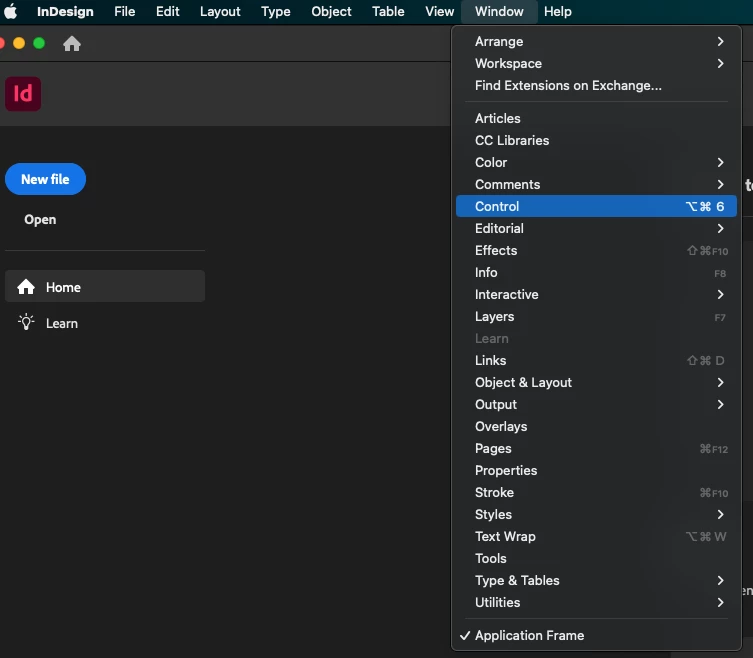Expand the Interactive submenu
The image size is (753, 658).
pos(596,294)
